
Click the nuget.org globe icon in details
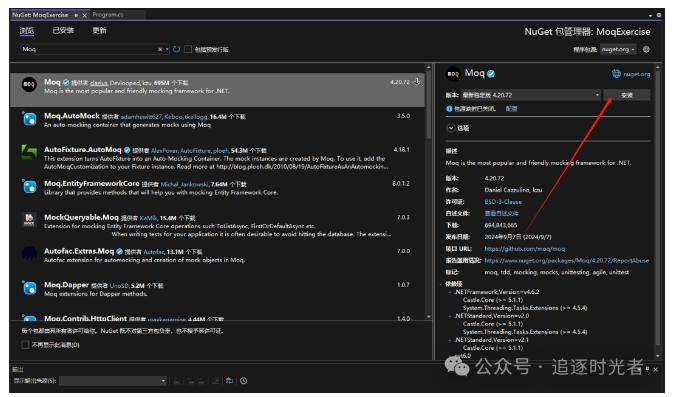click(616, 74)
